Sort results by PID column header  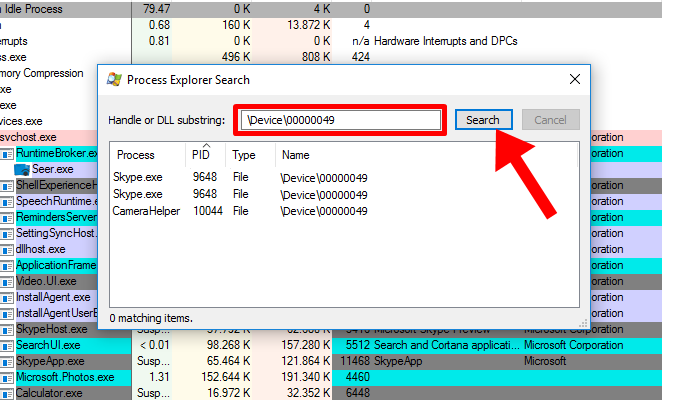click(x=200, y=155)
